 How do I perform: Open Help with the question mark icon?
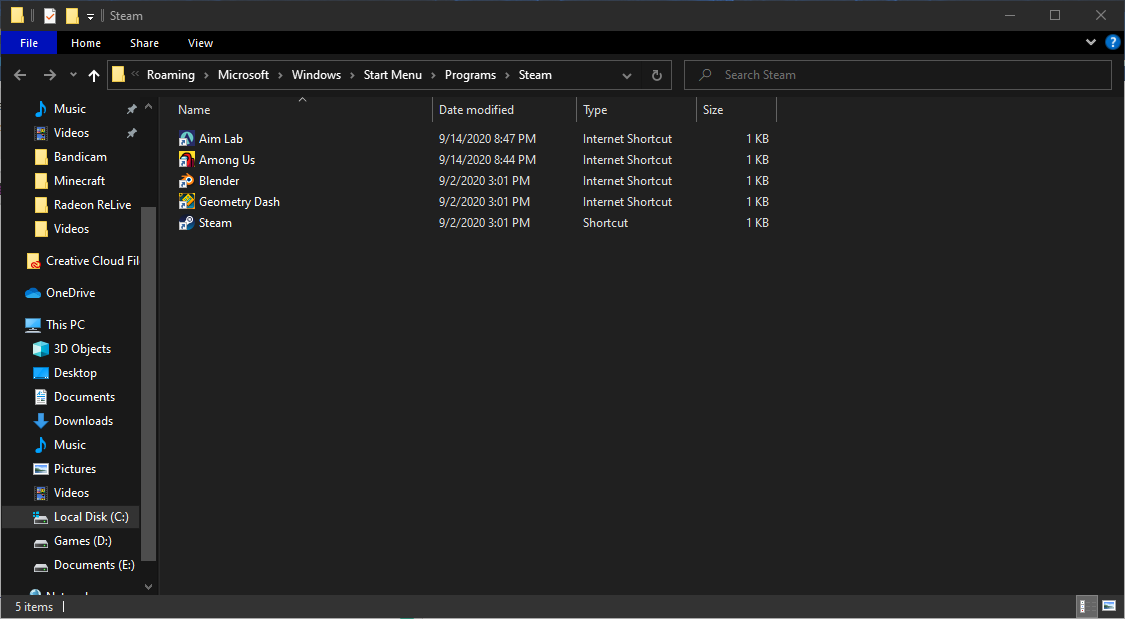(1112, 42)
